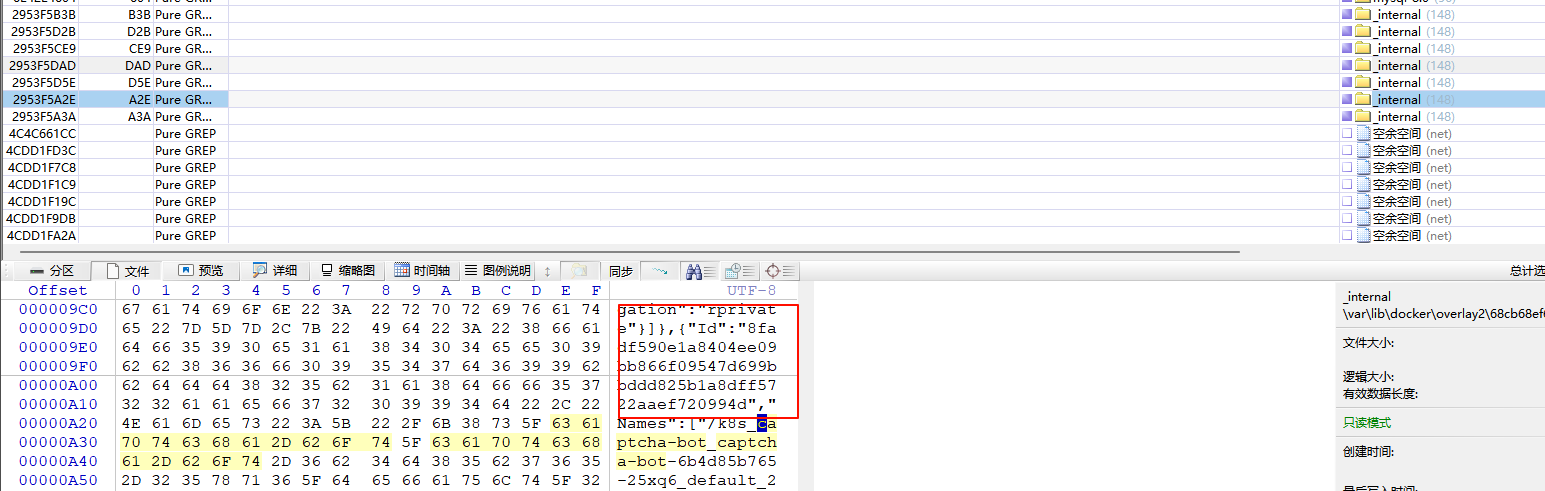Screen dimensions: 1545x491
Task: Click the crosshair position list icon
Action: click(x=778, y=271)
